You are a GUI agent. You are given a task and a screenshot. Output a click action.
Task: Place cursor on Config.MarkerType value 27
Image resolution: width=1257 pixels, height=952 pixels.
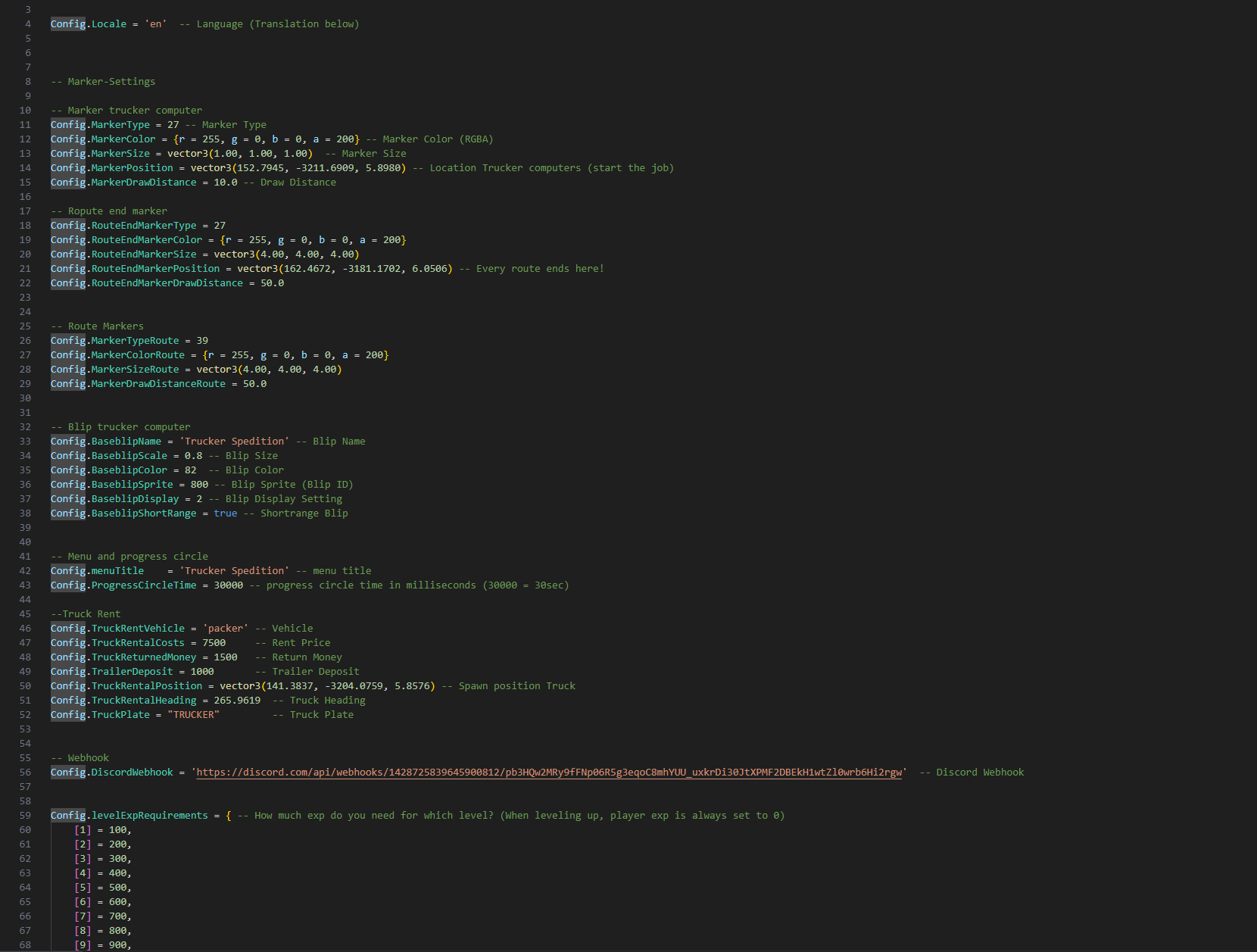coord(173,125)
